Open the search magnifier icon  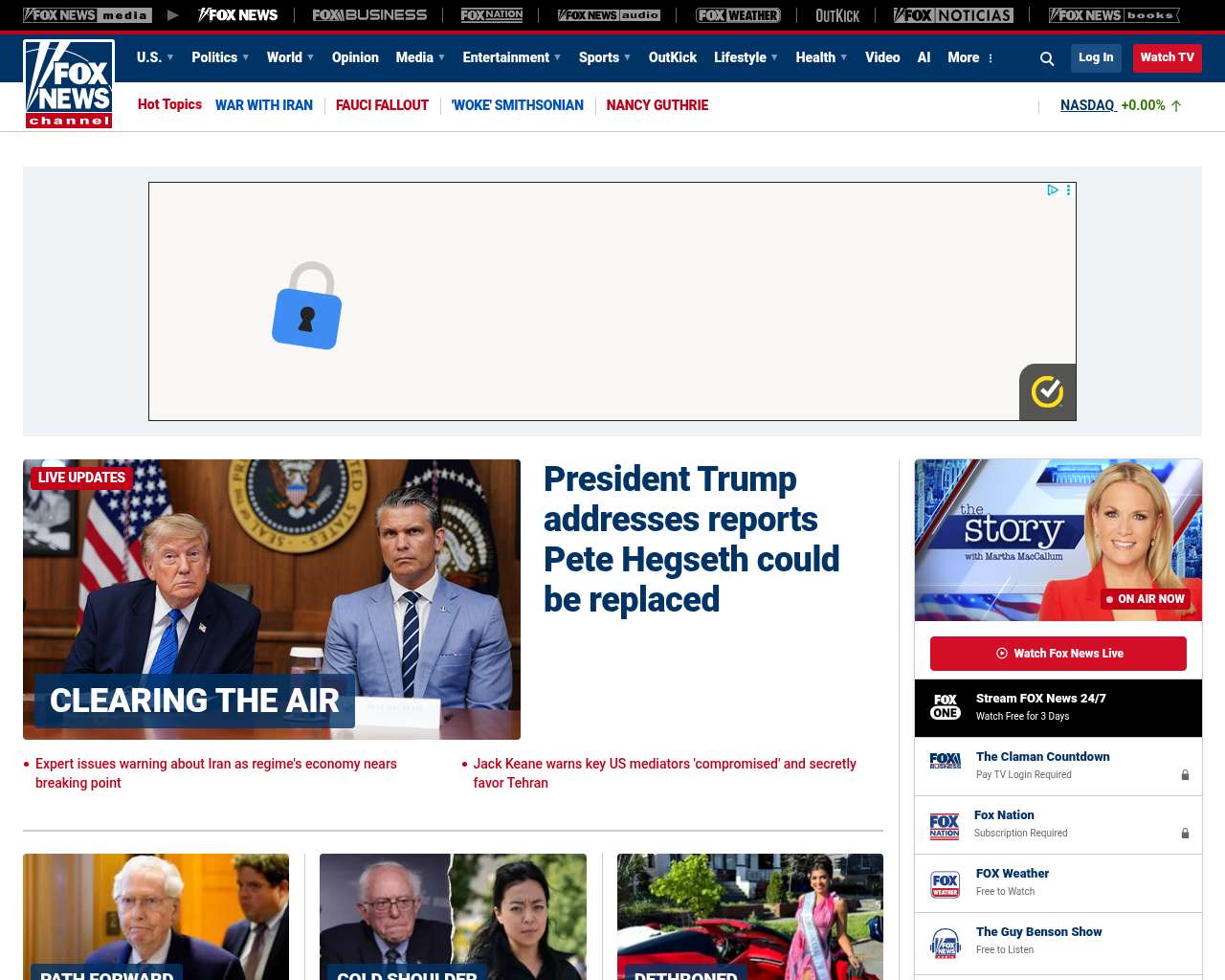(x=1047, y=58)
